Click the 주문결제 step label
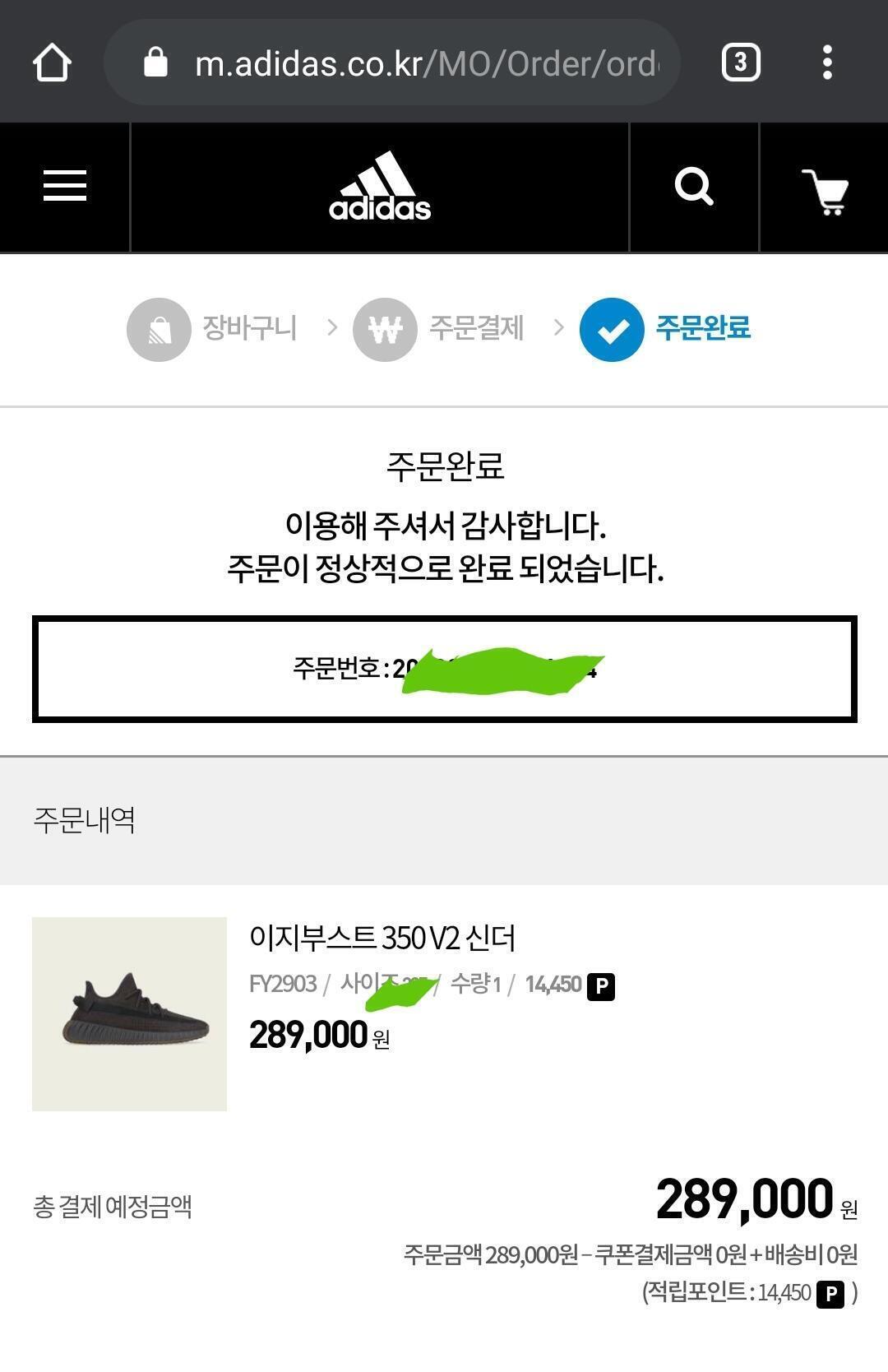This screenshot has width=888, height=1372. (477, 328)
